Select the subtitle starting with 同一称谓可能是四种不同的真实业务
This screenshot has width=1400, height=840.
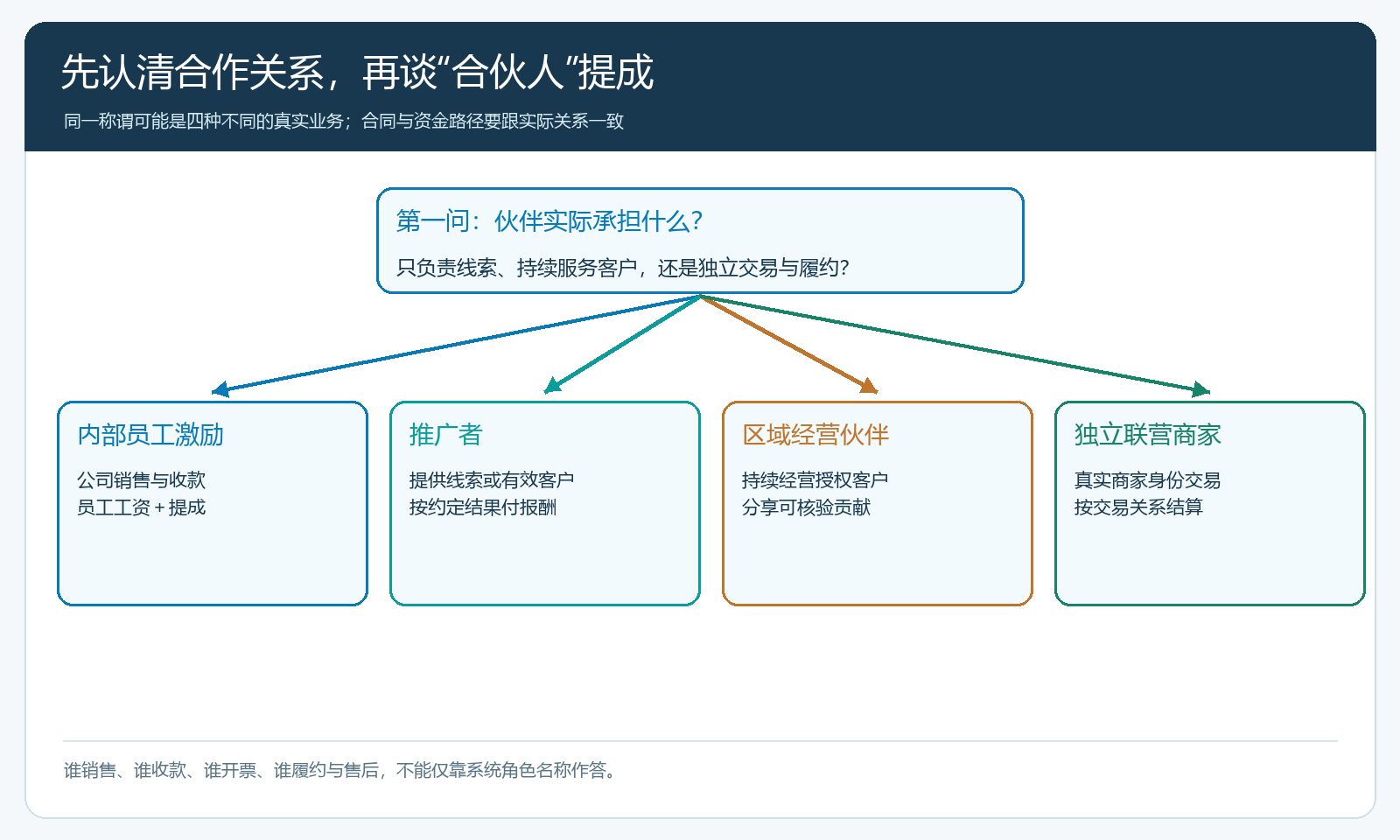[x=343, y=121]
